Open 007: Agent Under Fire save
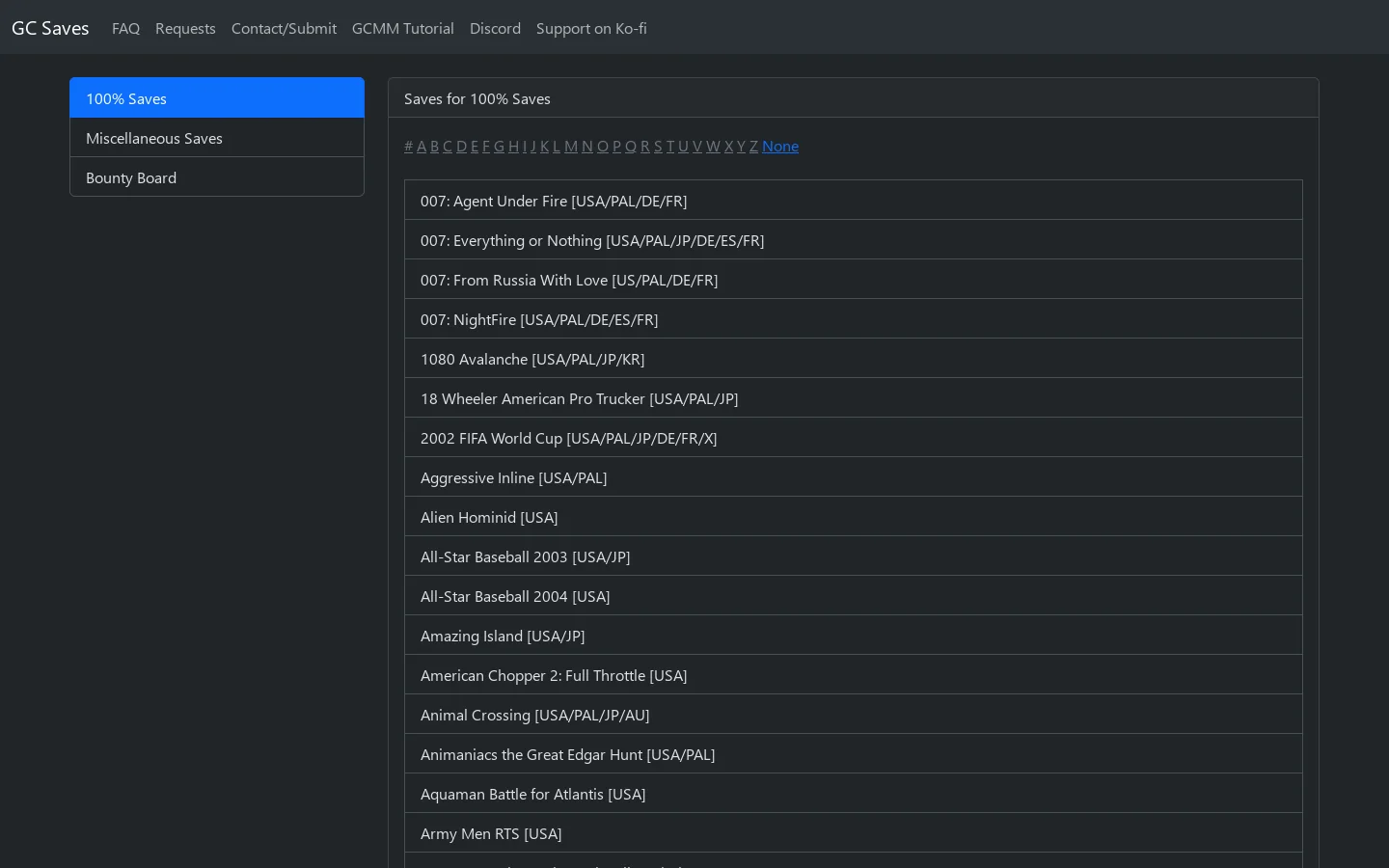The width and height of the screenshot is (1389, 868). click(x=854, y=201)
